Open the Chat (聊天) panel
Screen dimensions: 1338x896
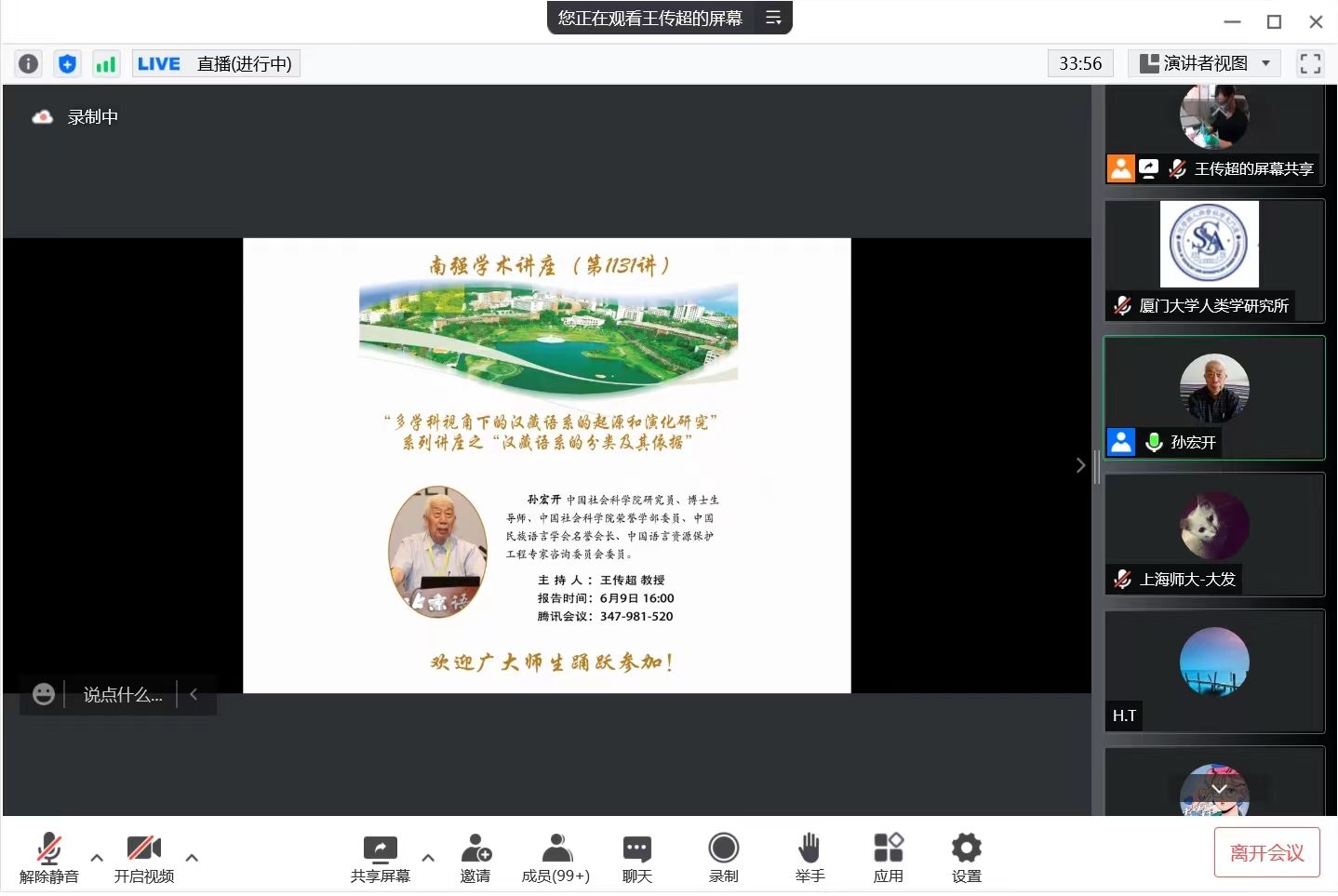coord(637,858)
